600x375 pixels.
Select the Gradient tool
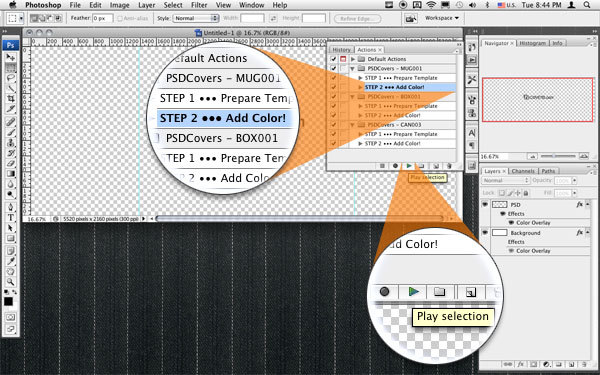point(10,174)
